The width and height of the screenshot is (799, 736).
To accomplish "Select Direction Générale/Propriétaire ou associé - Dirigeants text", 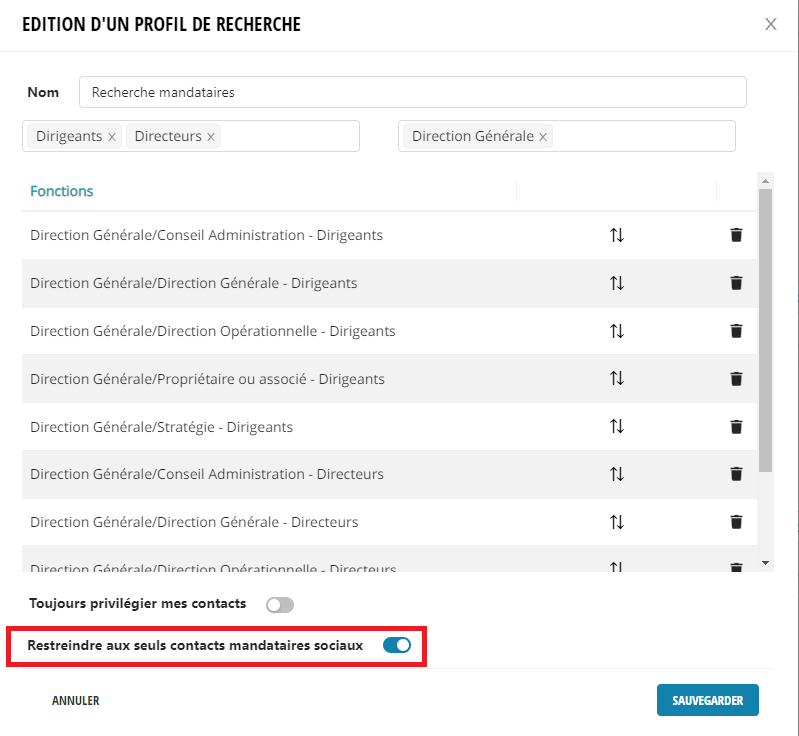I will [x=207, y=379].
